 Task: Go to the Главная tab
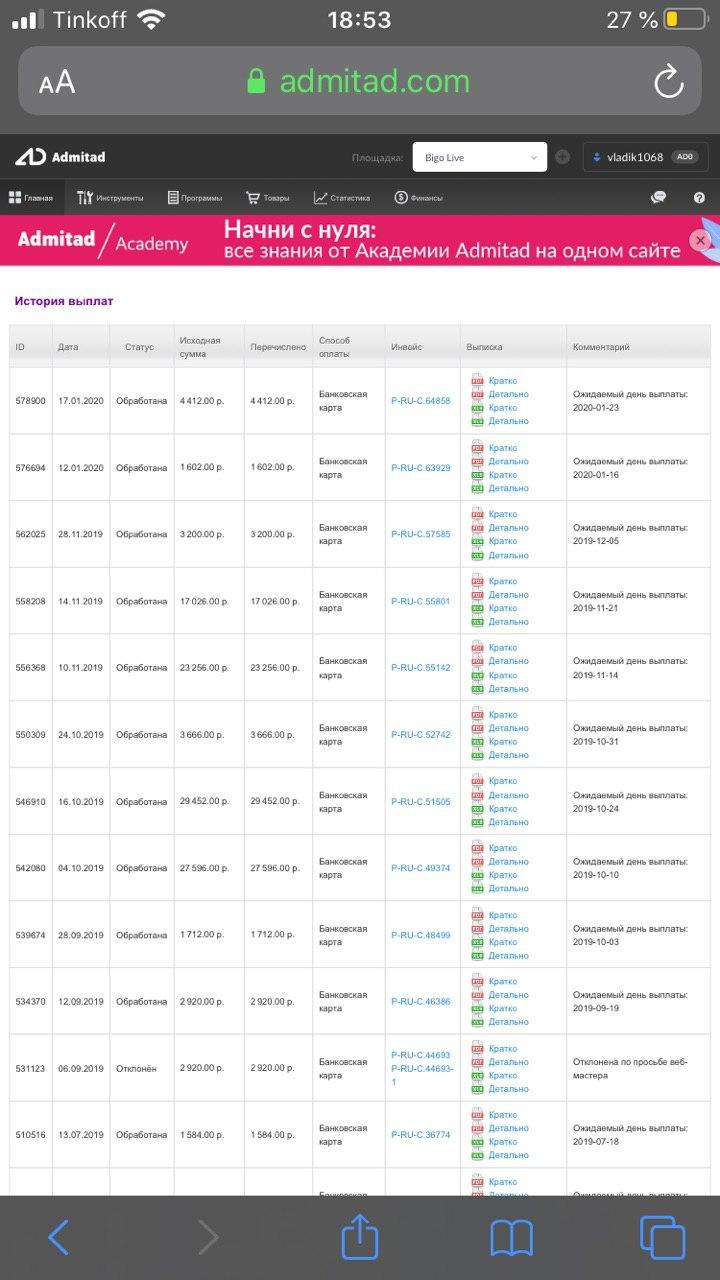(32, 198)
